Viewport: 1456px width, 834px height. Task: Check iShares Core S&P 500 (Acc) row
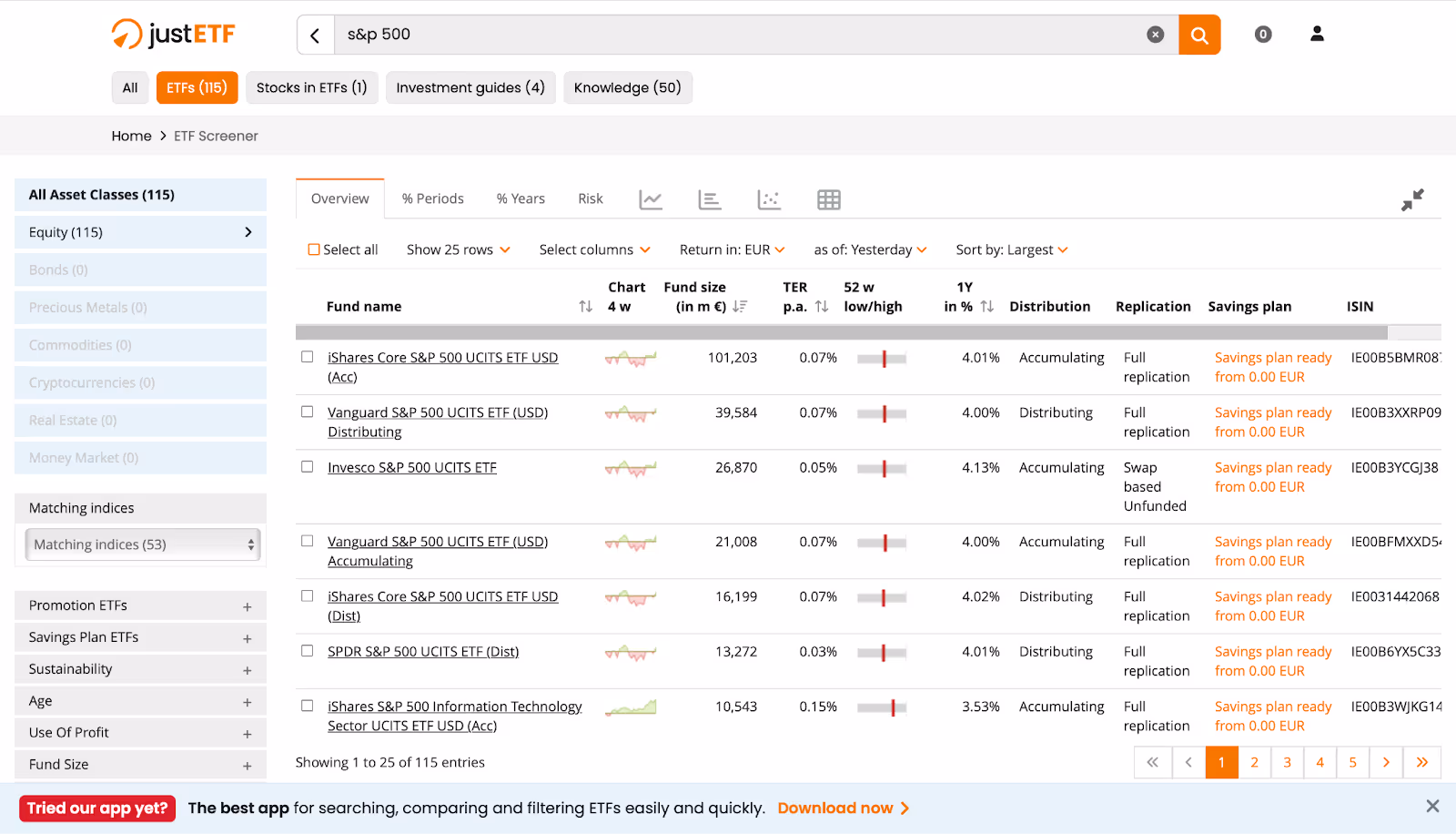tap(308, 357)
